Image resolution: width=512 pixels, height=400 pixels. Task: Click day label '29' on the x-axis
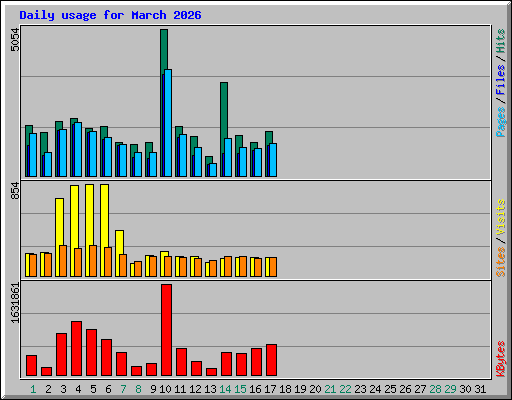click(x=450, y=389)
